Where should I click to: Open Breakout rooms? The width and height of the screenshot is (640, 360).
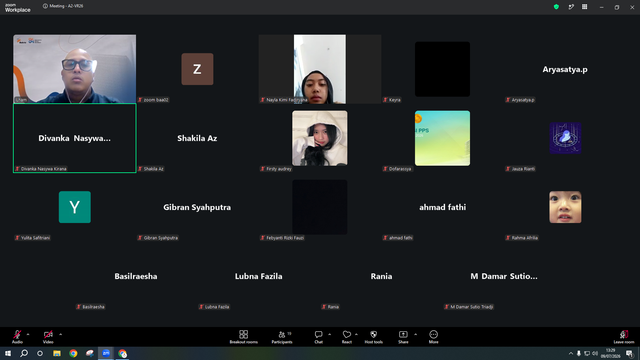coord(244,337)
